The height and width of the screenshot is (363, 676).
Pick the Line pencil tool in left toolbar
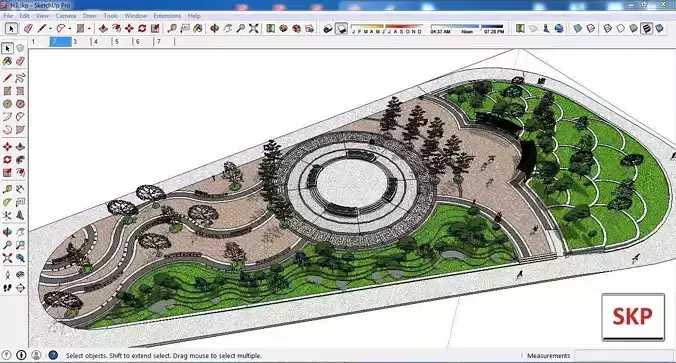[7, 78]
